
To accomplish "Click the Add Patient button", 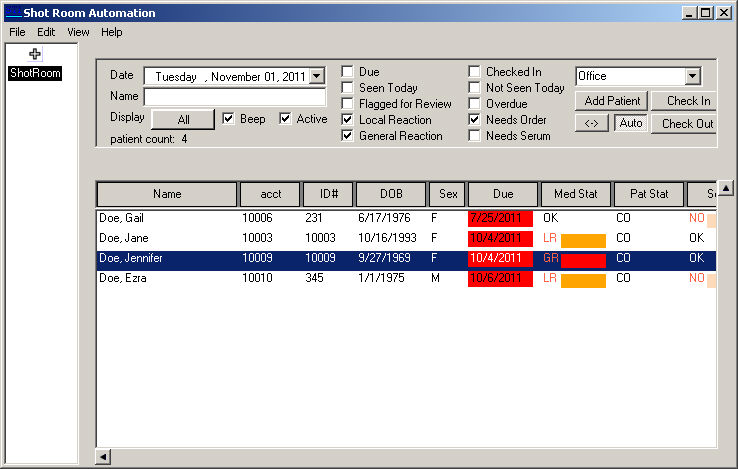I will pyautogui.click(x=612, y=101).
